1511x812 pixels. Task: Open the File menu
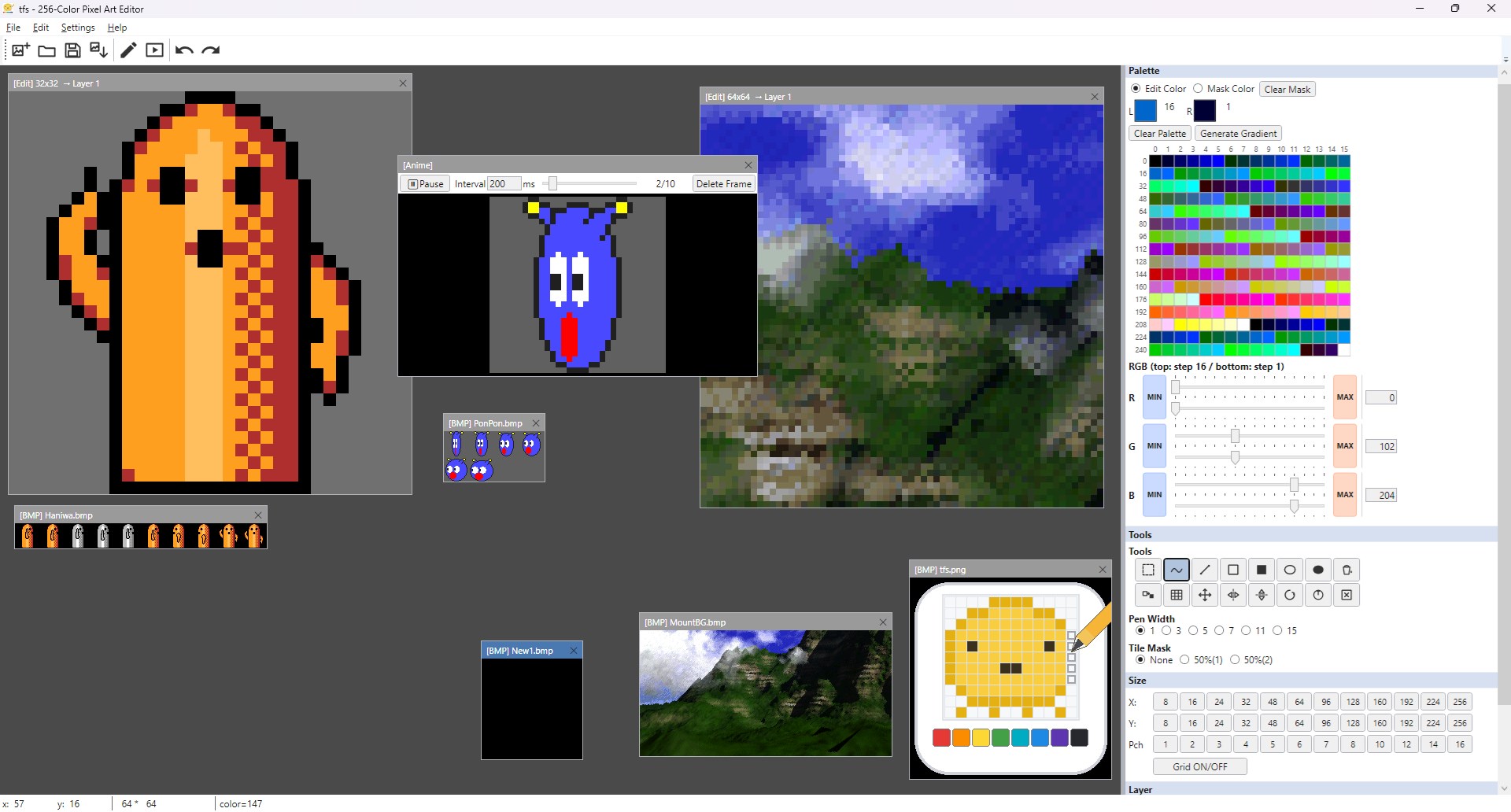tap(13, 28)
